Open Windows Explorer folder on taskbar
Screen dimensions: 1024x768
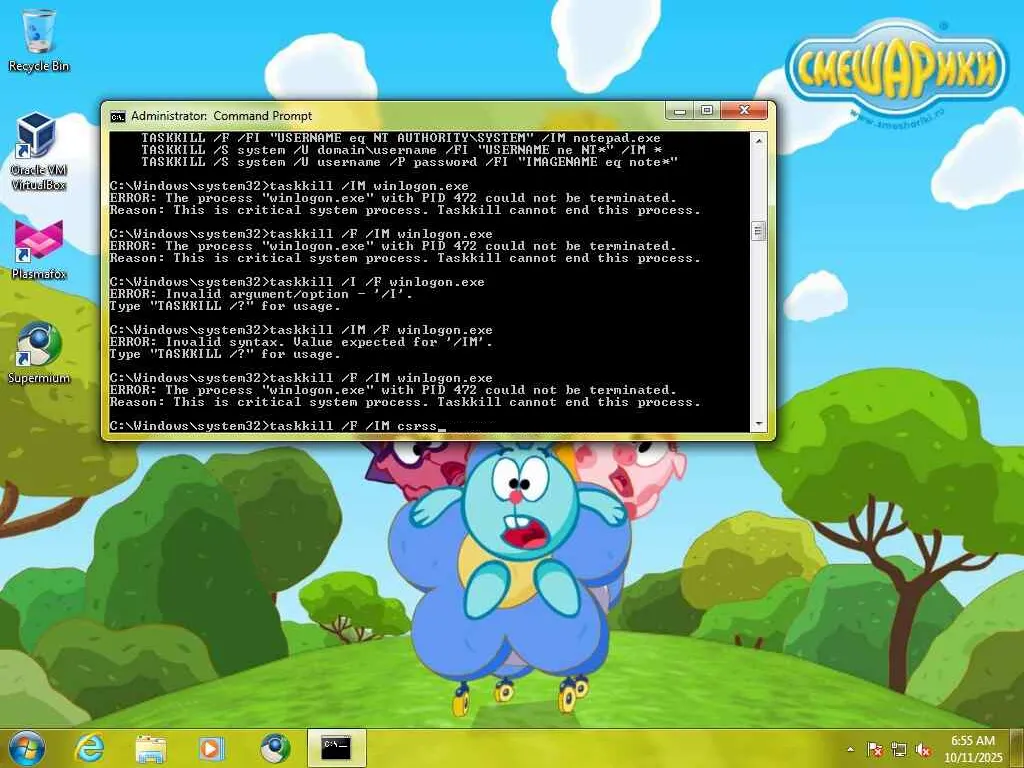point(150,748)
